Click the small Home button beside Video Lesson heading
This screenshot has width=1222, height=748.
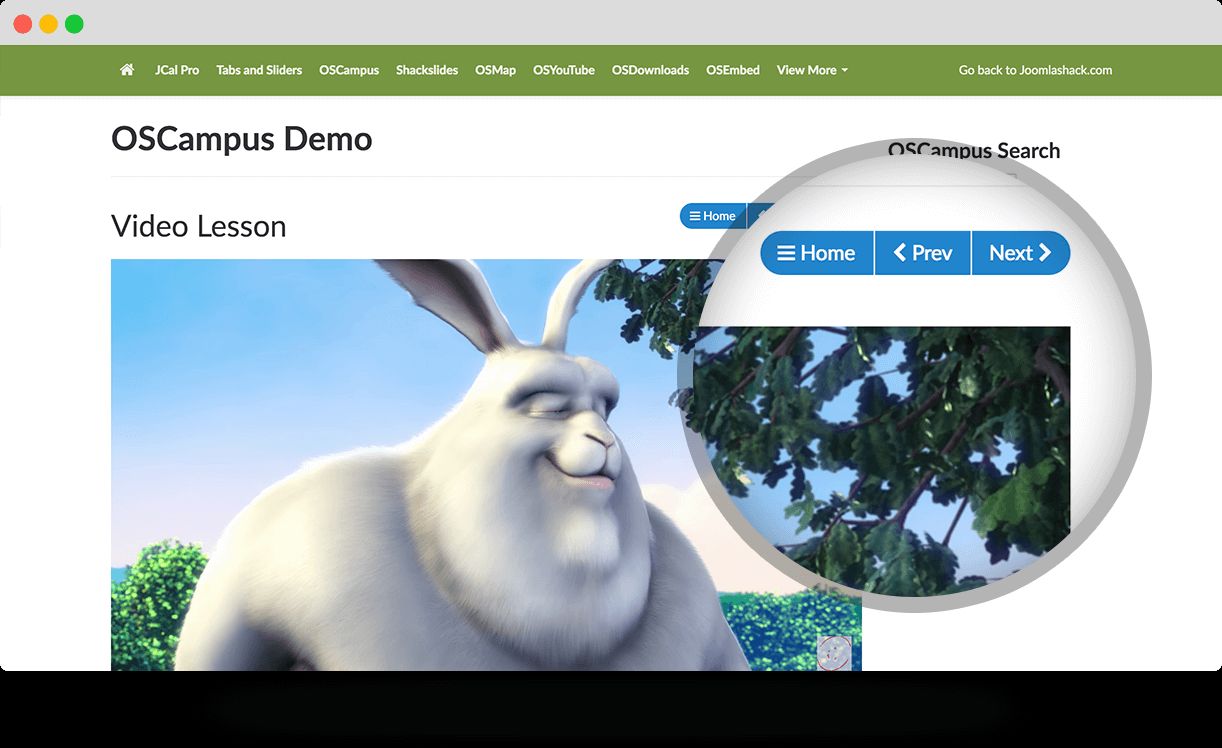713,216
